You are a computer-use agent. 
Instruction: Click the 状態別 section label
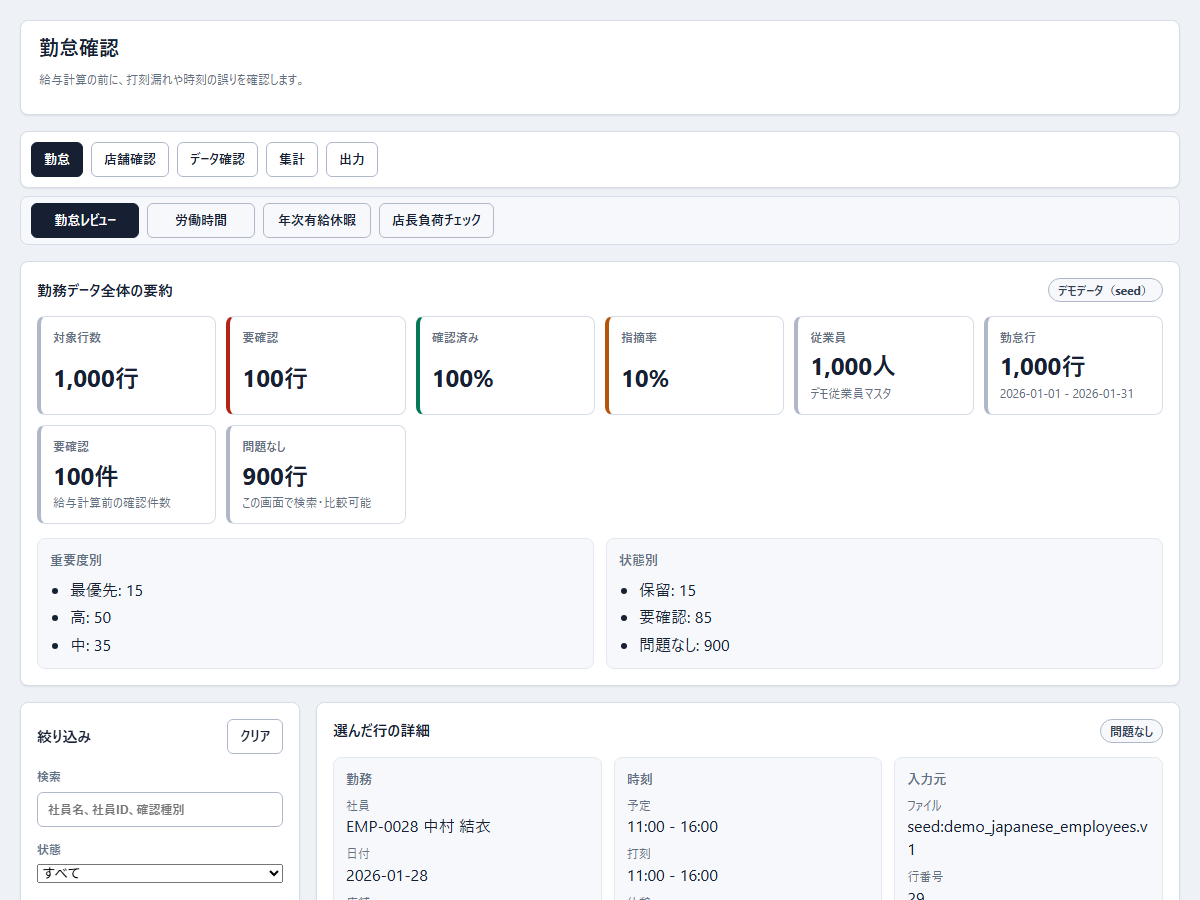tap(638, 560)
